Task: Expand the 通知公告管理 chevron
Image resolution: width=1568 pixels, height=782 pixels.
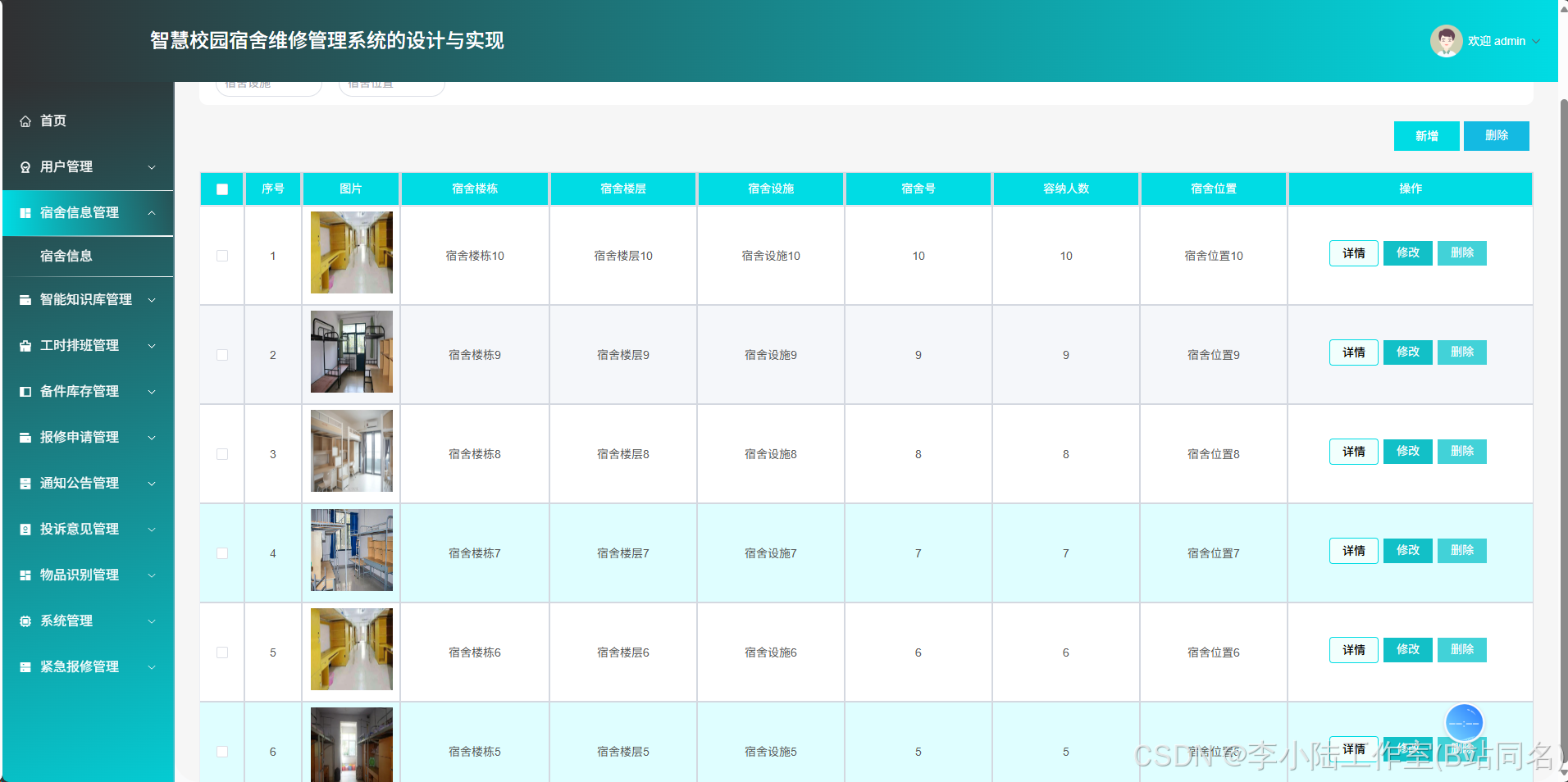Action: tap(152, 484)
